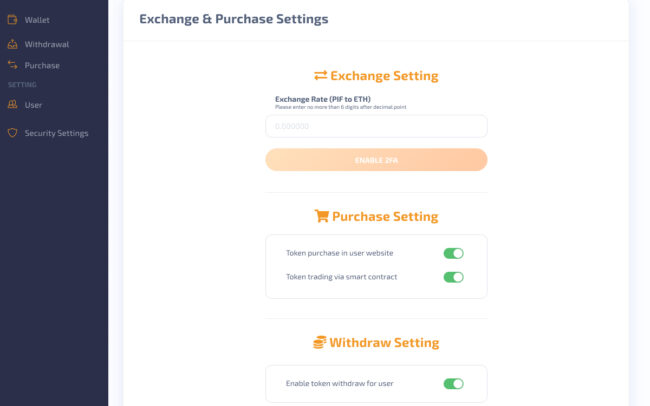This screenshot has width=650, height=406.
Task: Navigate to Security Settings
Action: click(56, 133)
